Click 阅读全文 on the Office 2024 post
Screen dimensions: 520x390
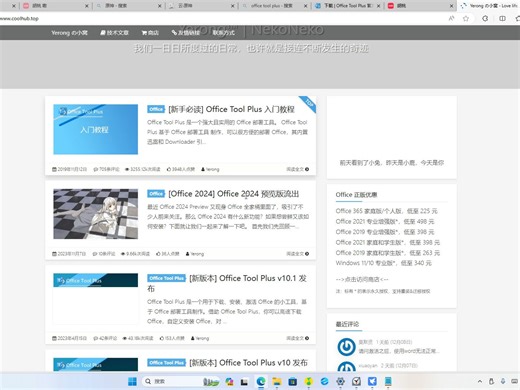297,254
